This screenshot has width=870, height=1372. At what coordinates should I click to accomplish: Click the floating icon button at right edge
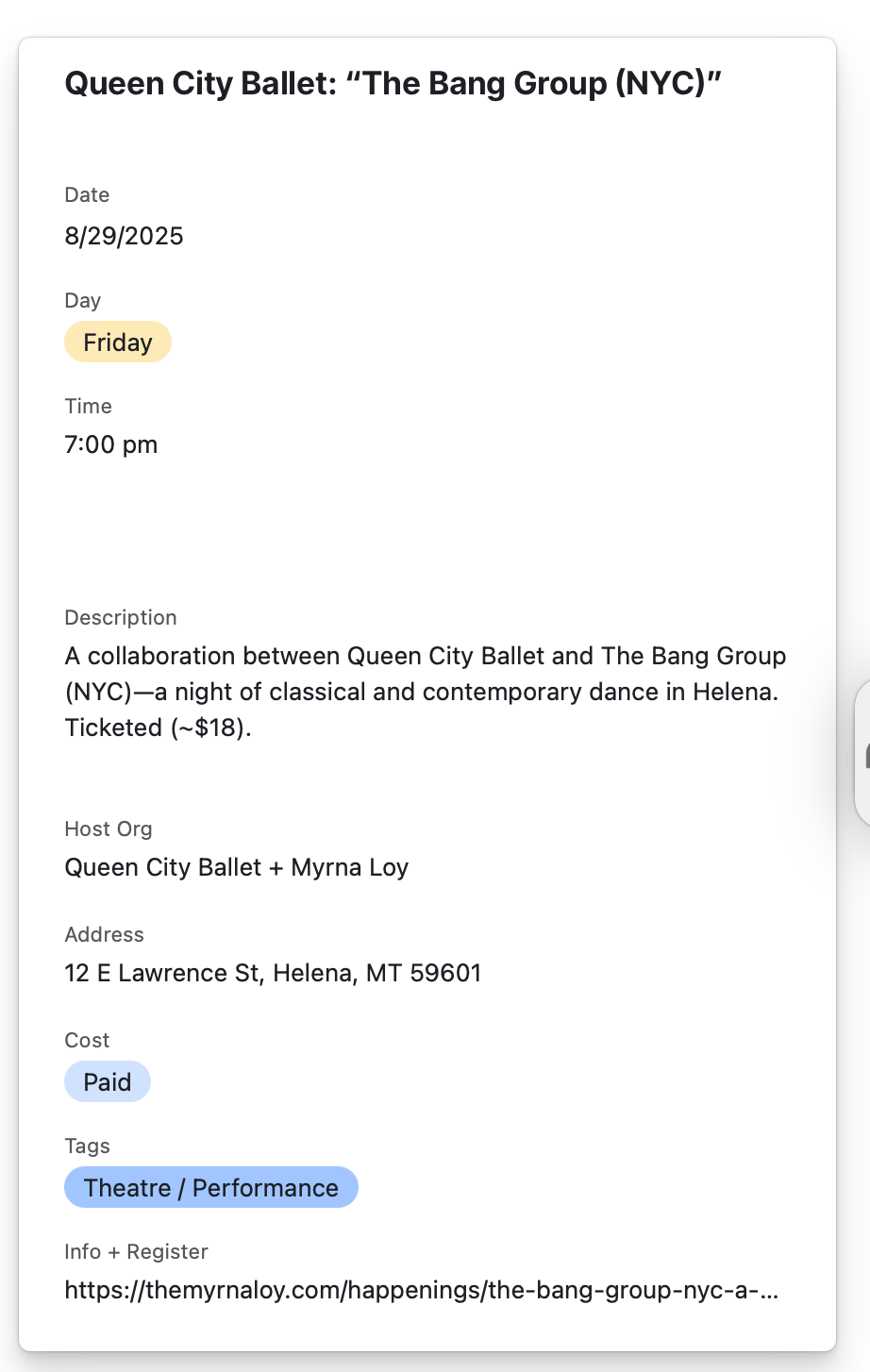tap(862, 753)
